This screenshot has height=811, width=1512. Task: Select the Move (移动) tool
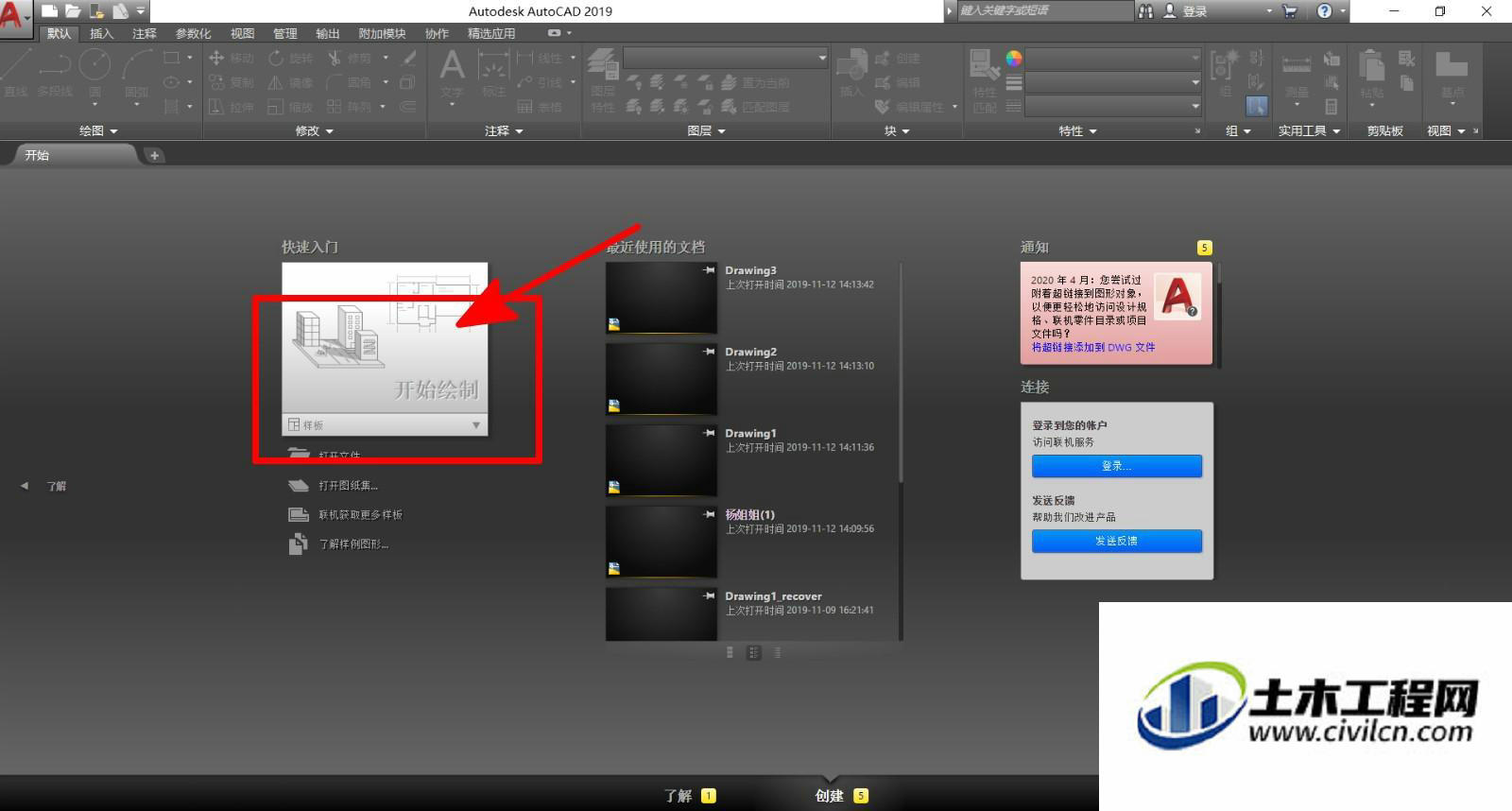pos(231,58)
